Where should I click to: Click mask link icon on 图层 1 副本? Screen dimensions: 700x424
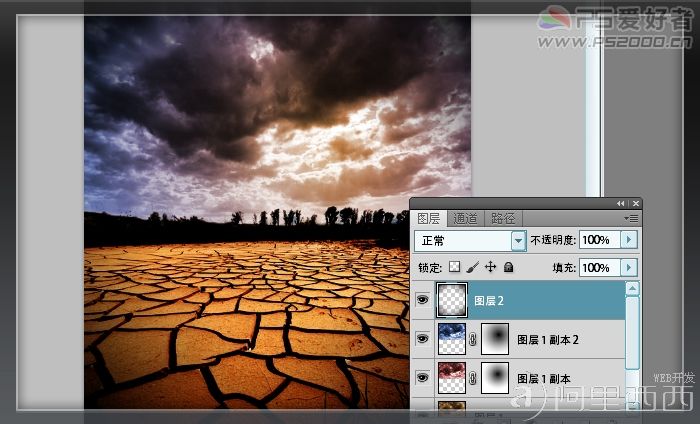(x=473, y=378)
